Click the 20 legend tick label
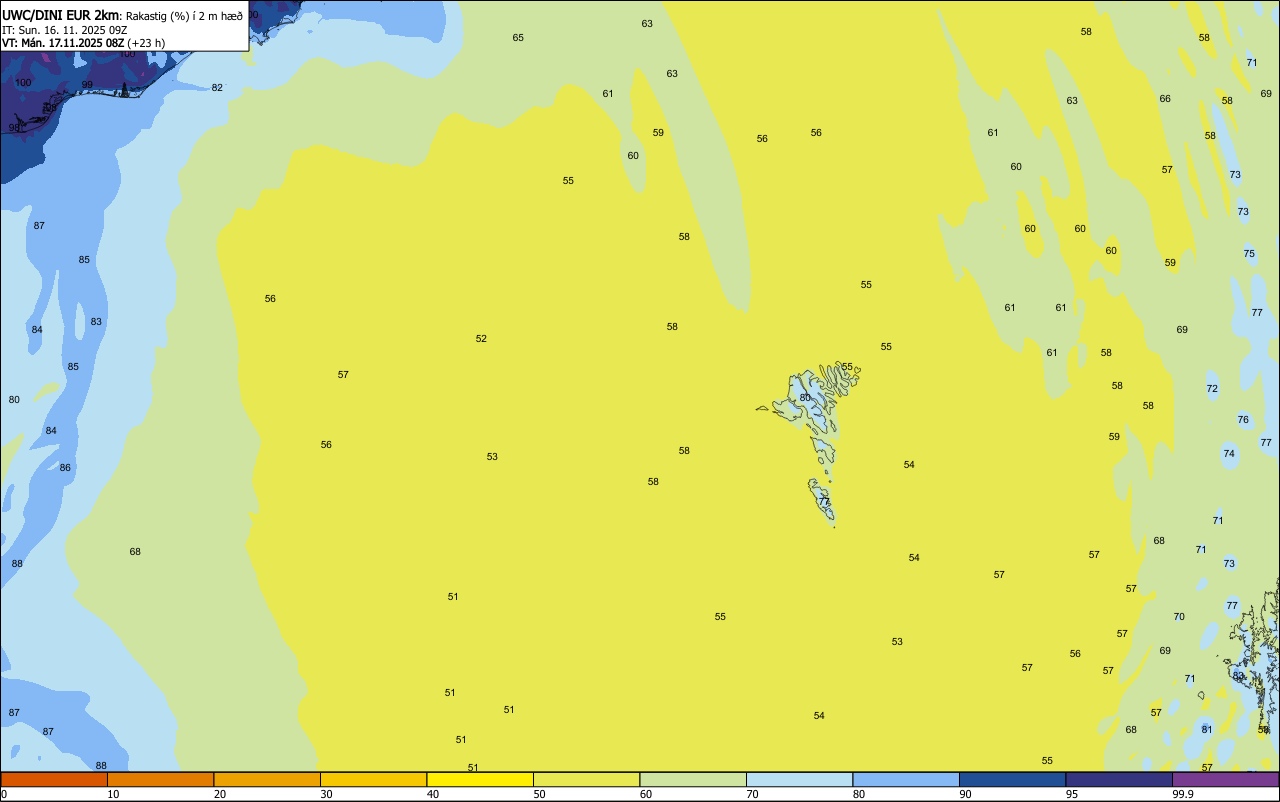This screenshot has height=802, width=1280. click(220, 794)
